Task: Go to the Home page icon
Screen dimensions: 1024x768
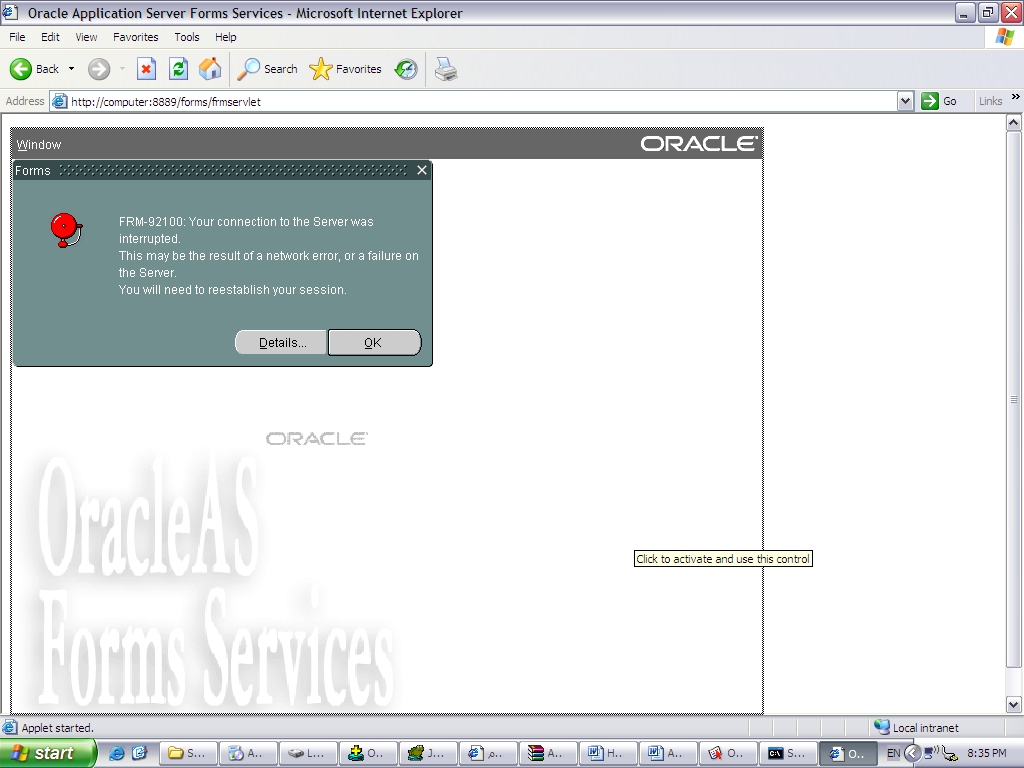Action: pos(210,69)
